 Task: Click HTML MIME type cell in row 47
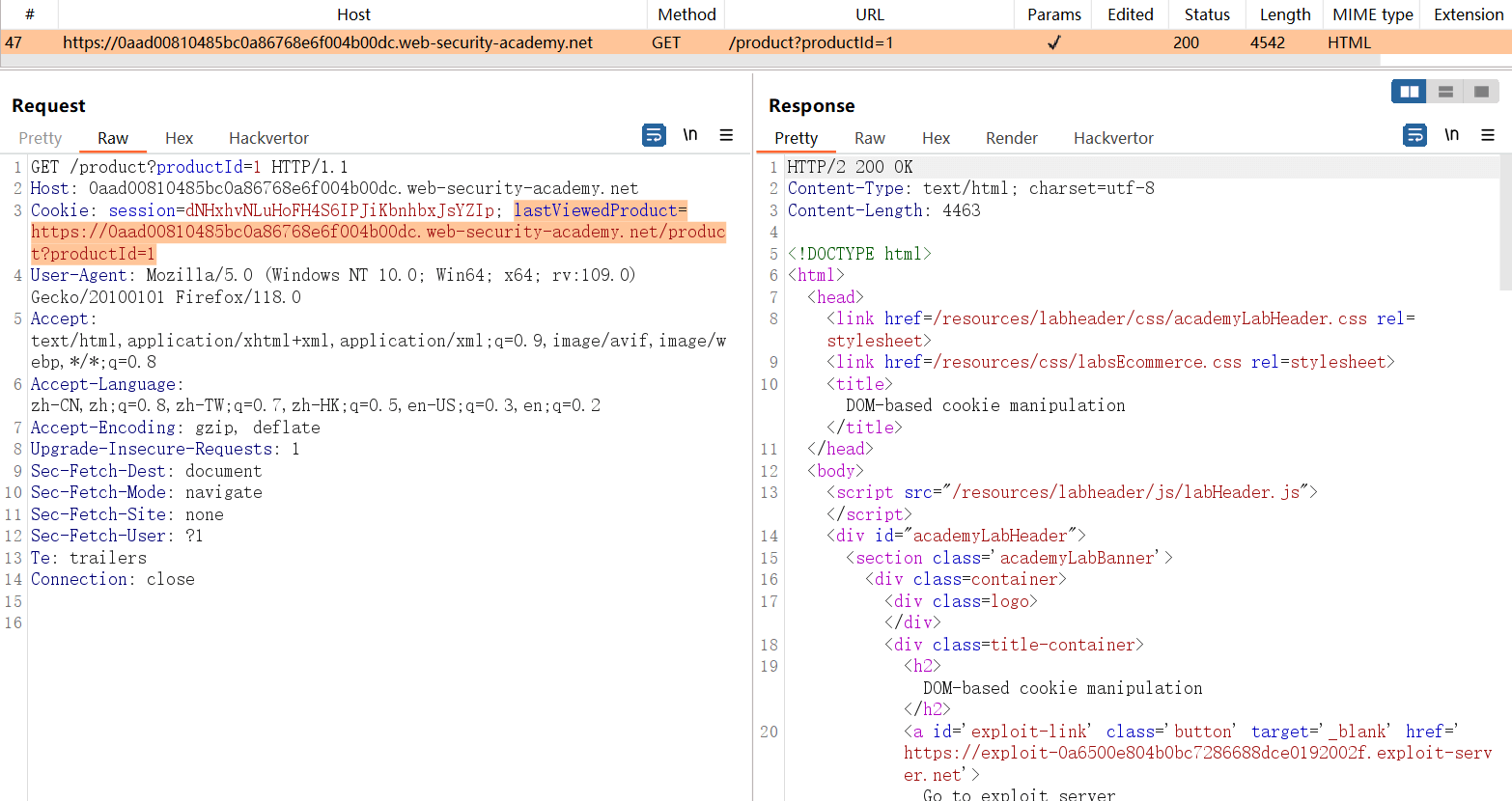click(x=1349, y=42)
